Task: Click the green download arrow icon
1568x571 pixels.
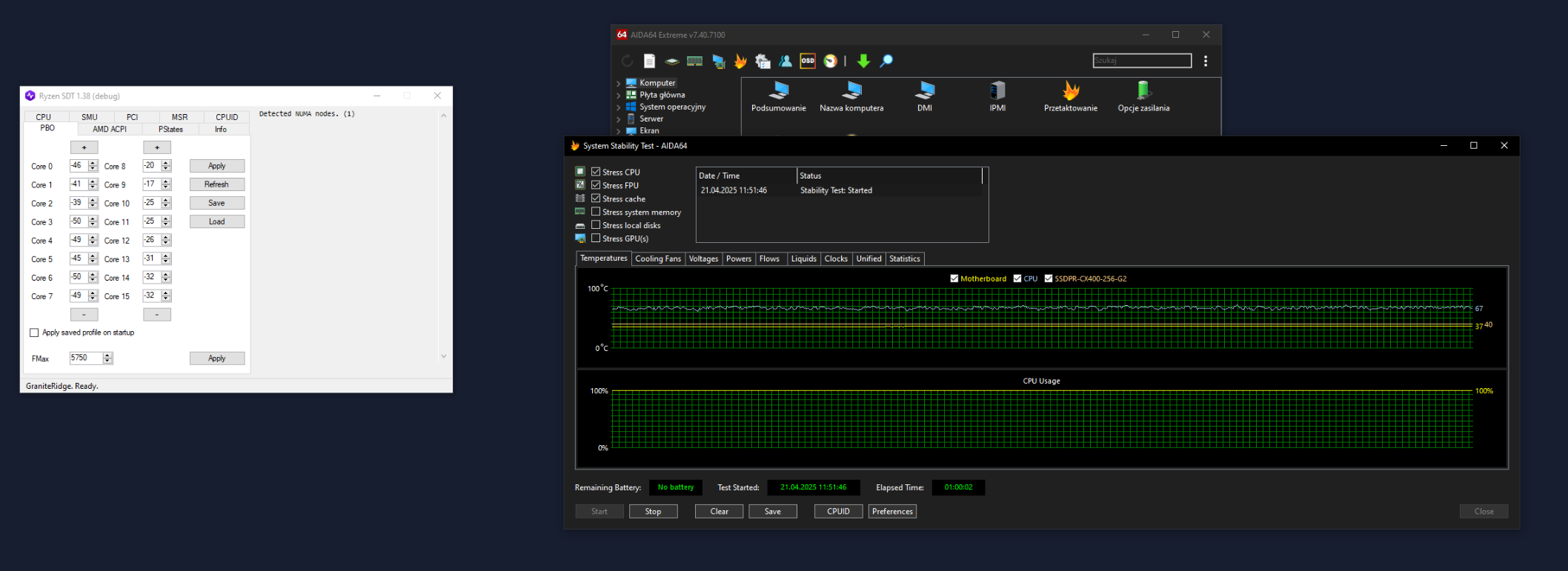Action: click(863, 61)
